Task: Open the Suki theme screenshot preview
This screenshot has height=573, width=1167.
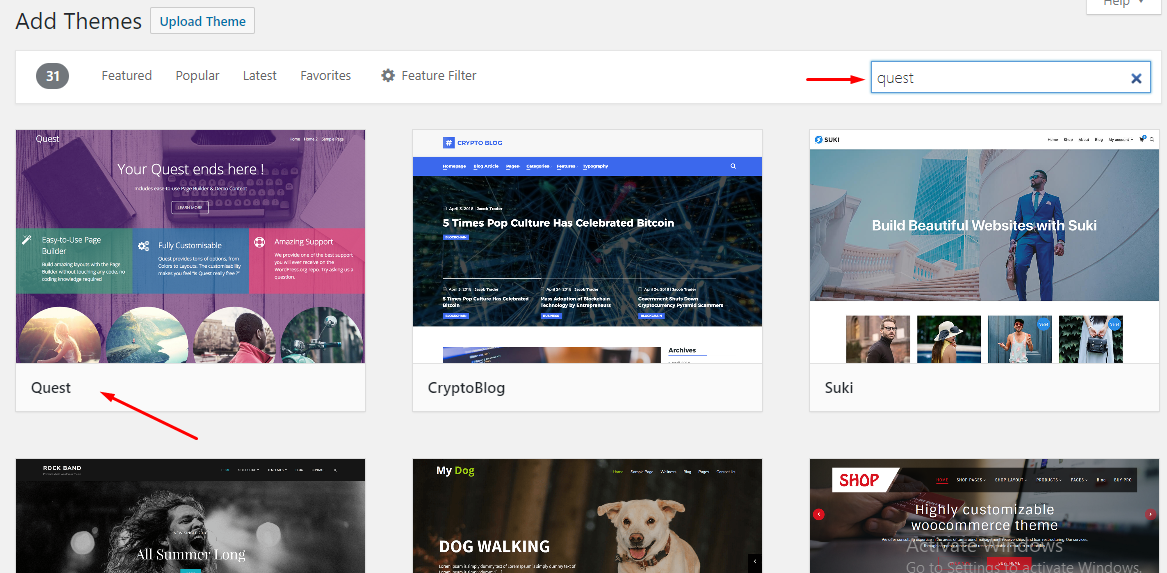Action: click(985, 246)
